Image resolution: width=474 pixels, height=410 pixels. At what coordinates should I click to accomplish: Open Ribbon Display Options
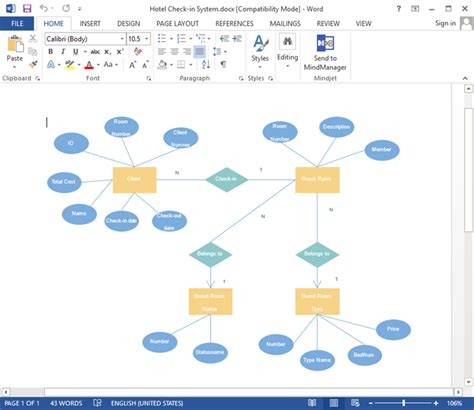[415, 9]
